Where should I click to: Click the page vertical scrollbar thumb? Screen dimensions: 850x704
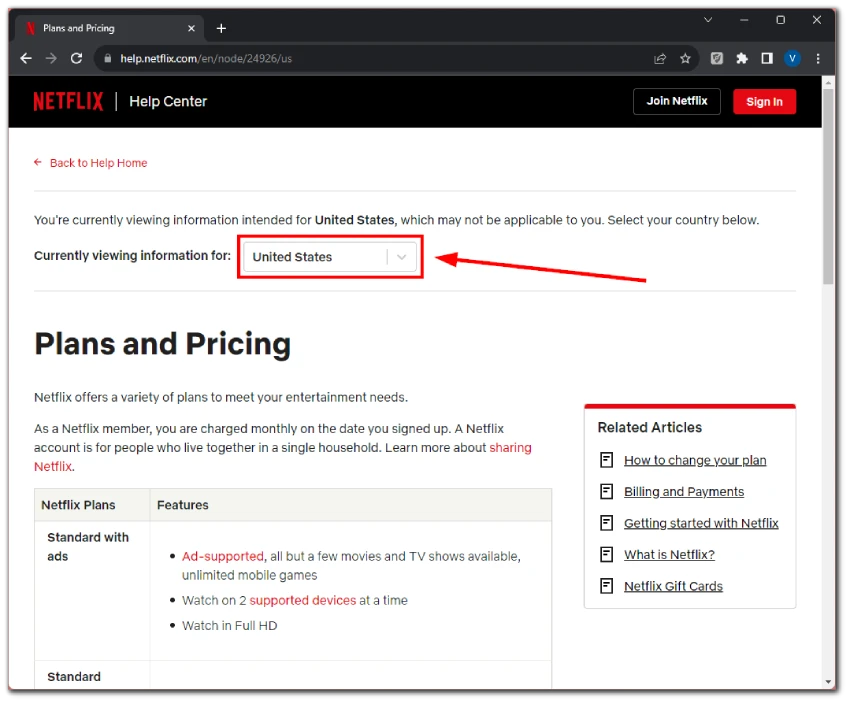click(x=828, y=186)
